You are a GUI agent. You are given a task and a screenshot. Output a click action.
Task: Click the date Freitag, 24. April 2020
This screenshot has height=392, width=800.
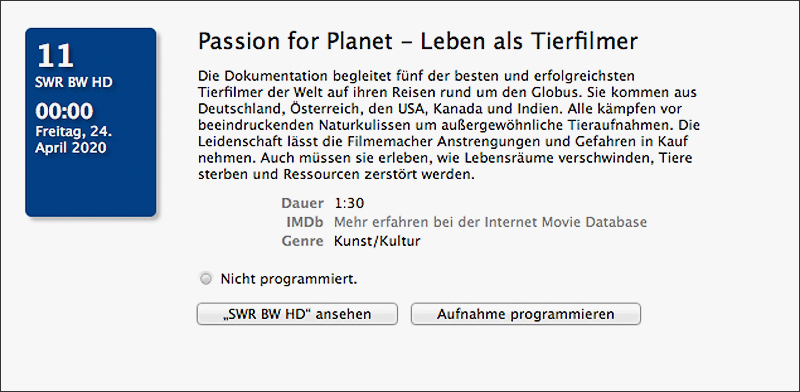[73, 140]
